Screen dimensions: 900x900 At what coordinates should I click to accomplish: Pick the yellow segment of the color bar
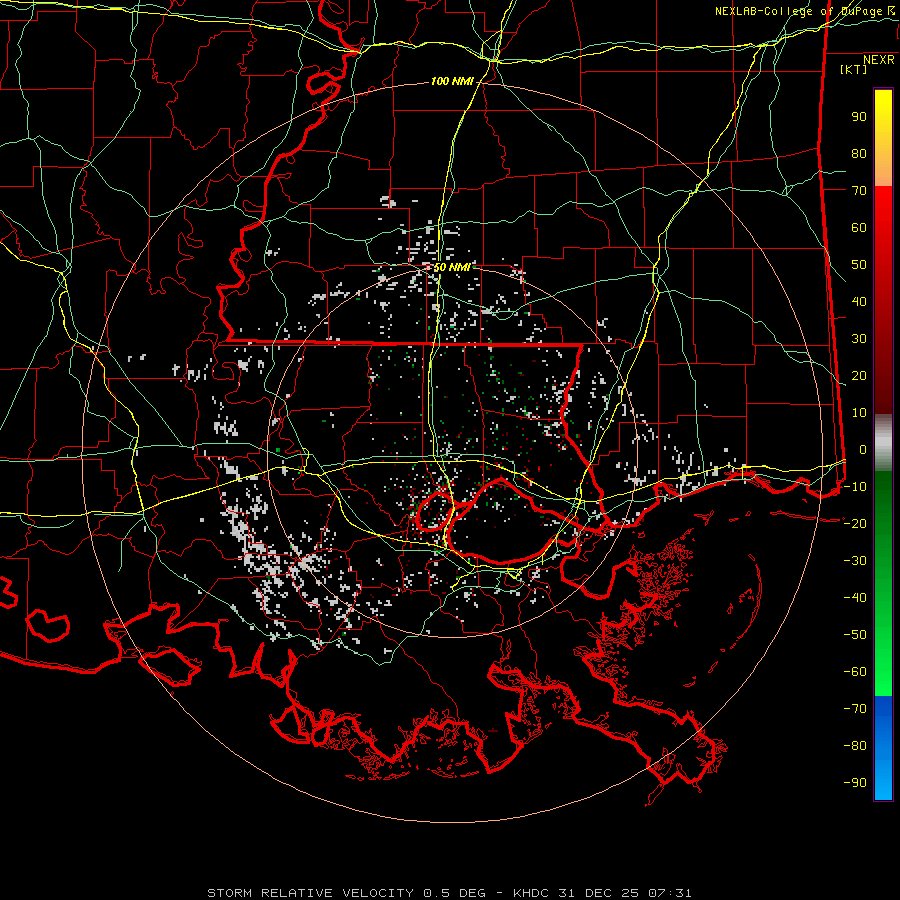[x=883, y=138]
